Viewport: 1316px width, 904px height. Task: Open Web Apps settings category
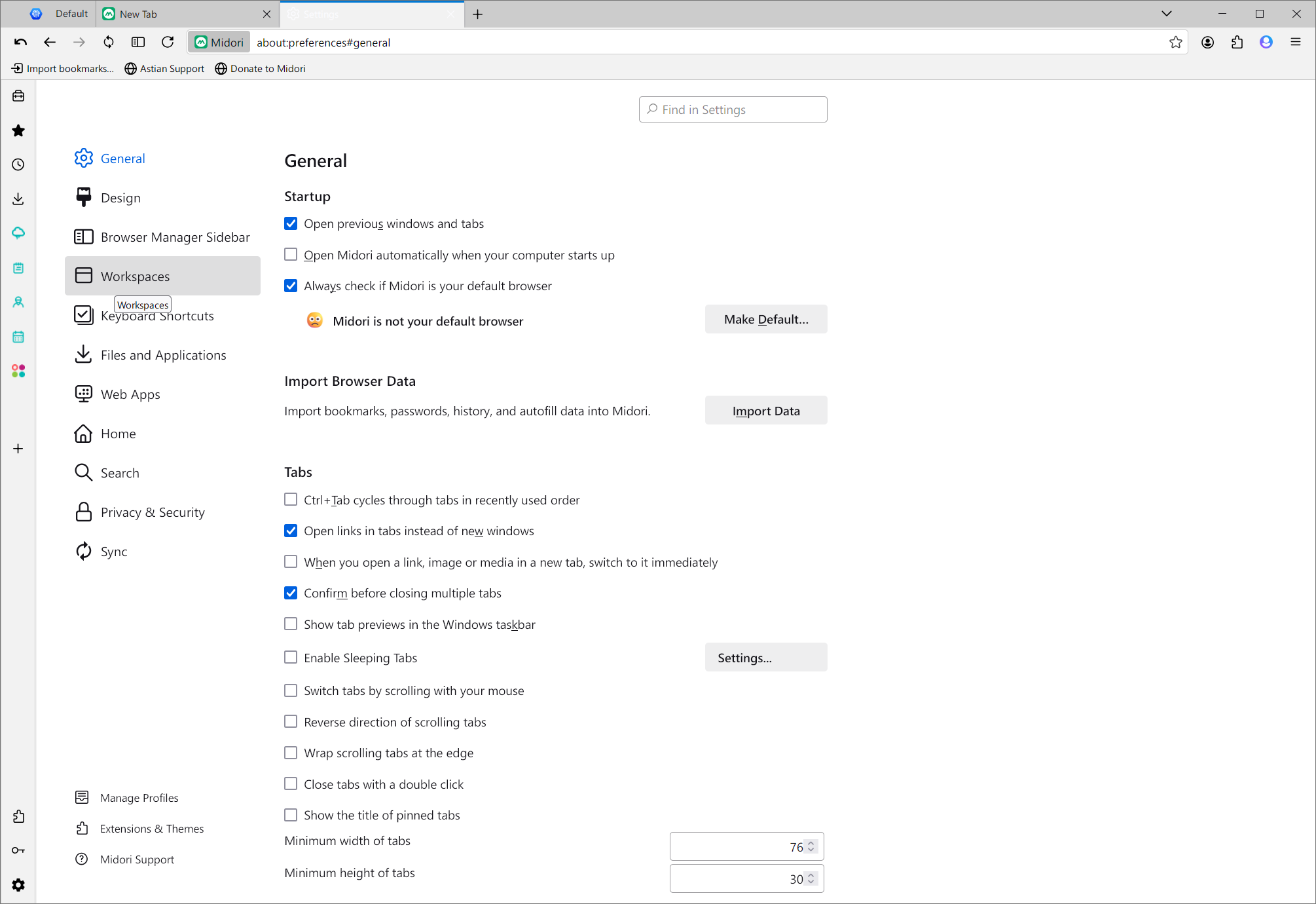pyautogui.click(x=162, y=394)
